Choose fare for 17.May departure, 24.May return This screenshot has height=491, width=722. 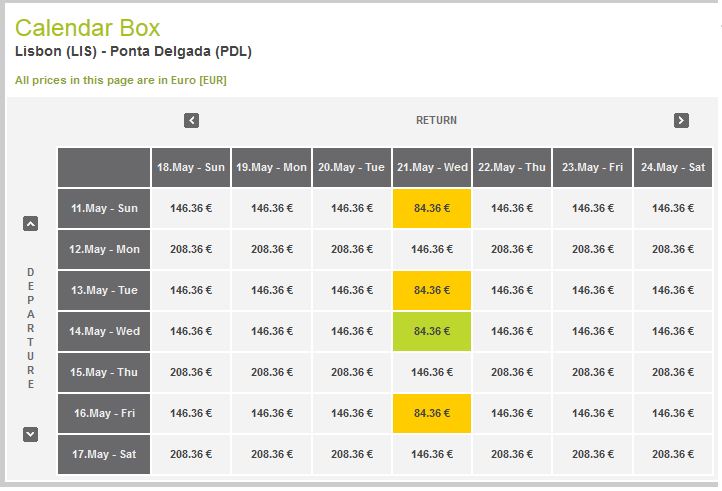pos(673,454)
